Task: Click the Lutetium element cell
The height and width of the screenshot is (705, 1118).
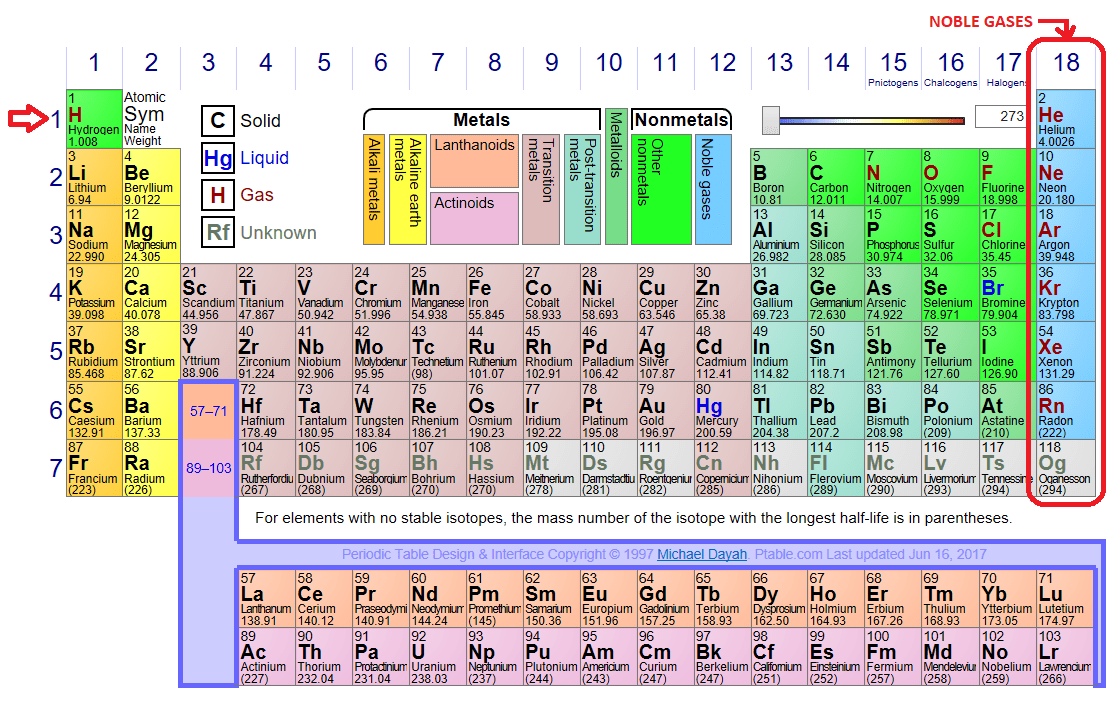Action: pos(1065,599)
